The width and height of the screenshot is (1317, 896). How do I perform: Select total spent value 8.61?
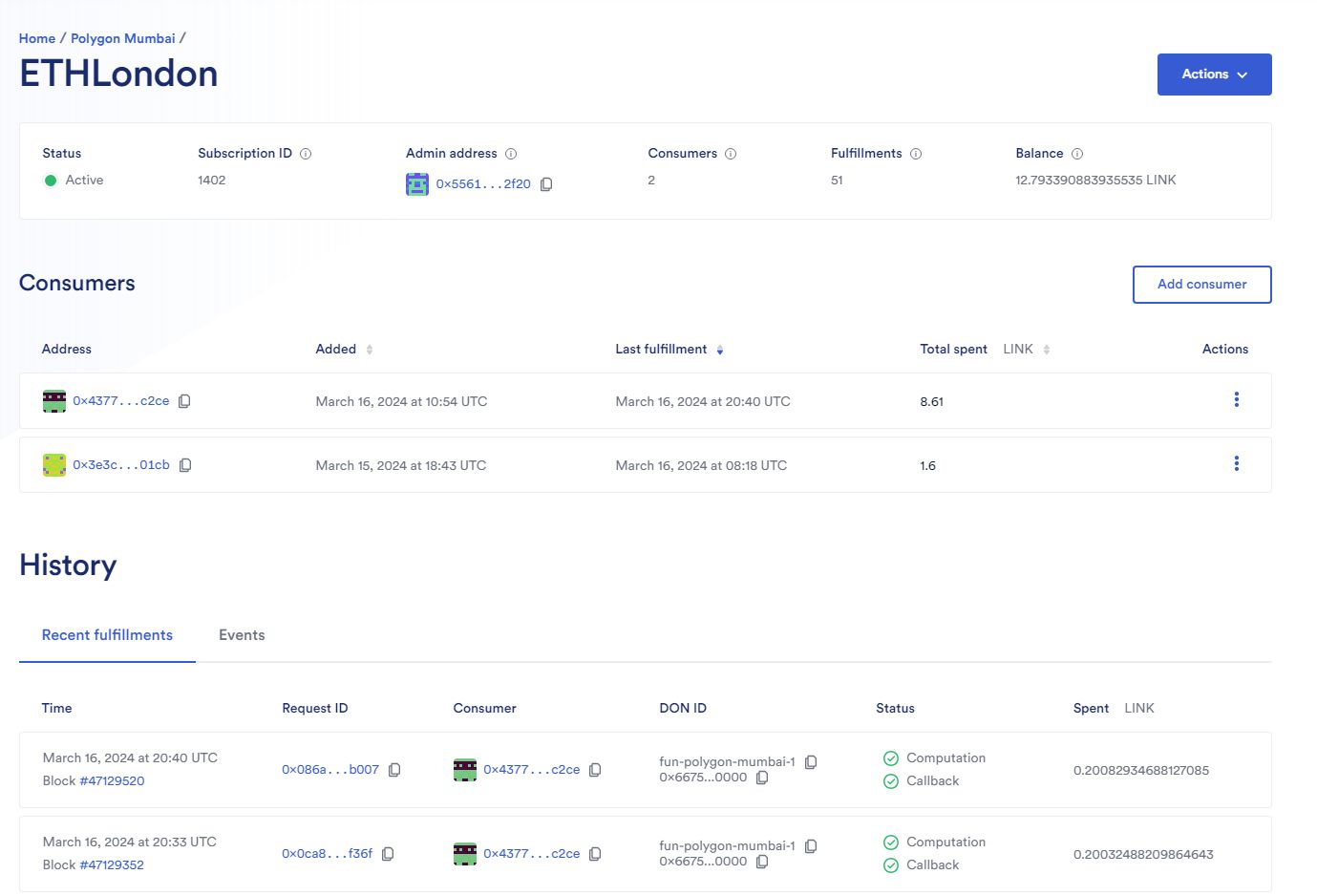[x=932, y=402]
